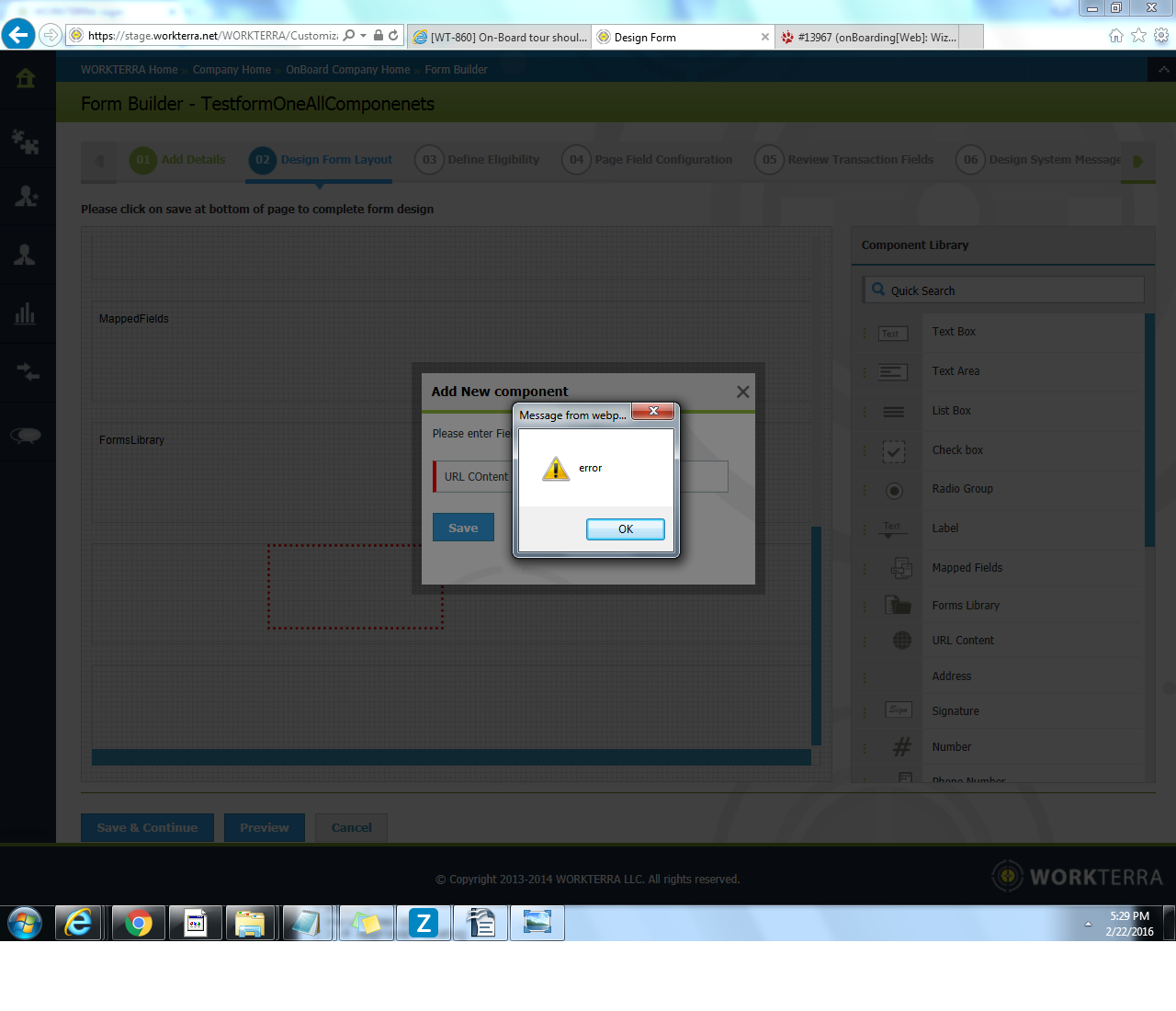Click the Save button in Add New component

[463, 528]
